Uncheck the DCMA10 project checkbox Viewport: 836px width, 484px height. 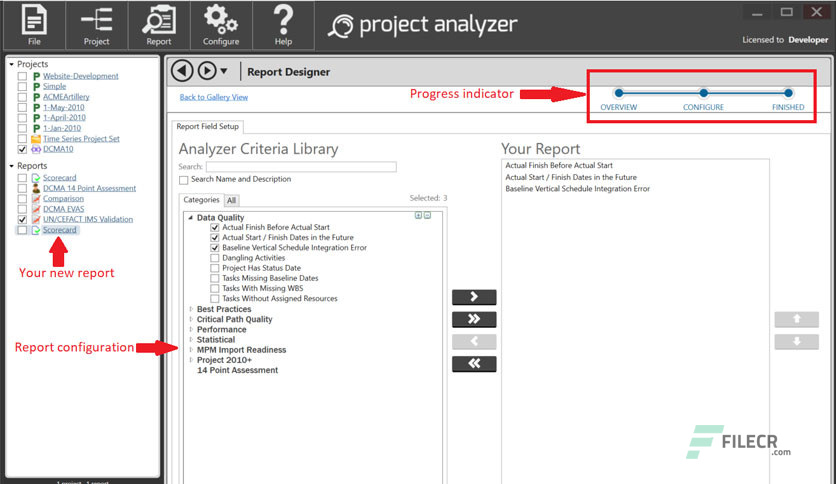22,149
